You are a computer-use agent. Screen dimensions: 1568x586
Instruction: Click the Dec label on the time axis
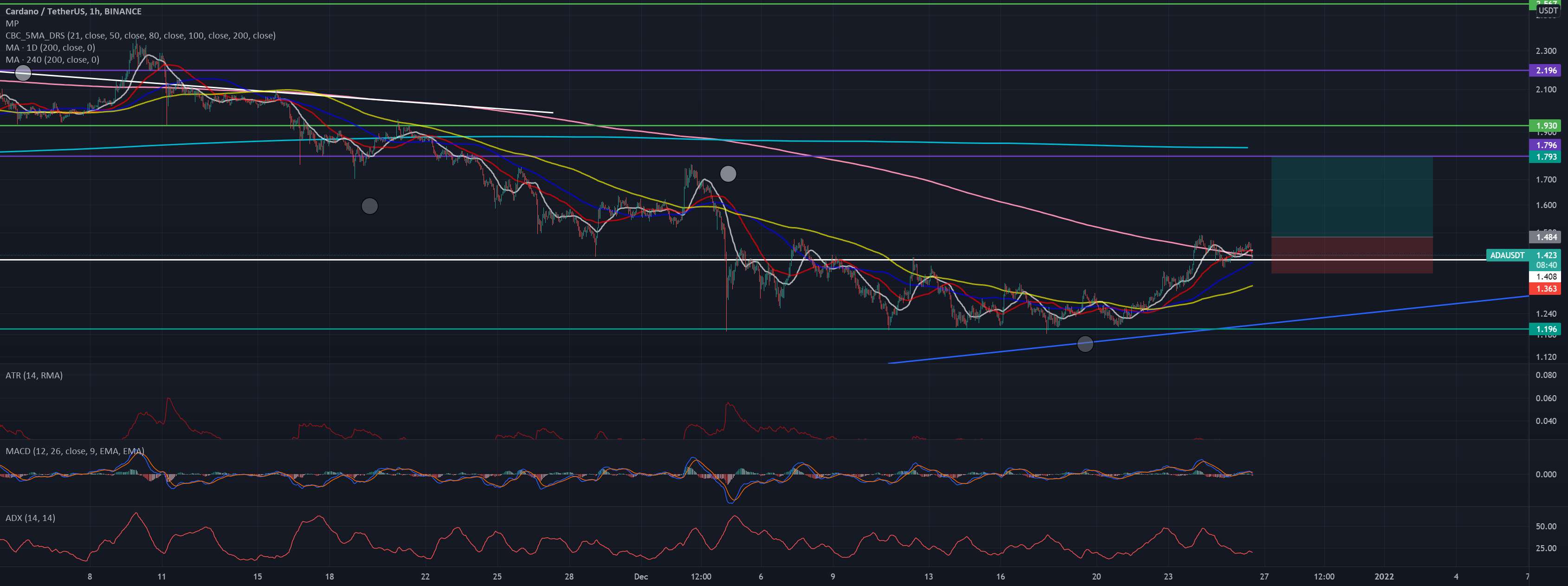[x=640, y=576]
